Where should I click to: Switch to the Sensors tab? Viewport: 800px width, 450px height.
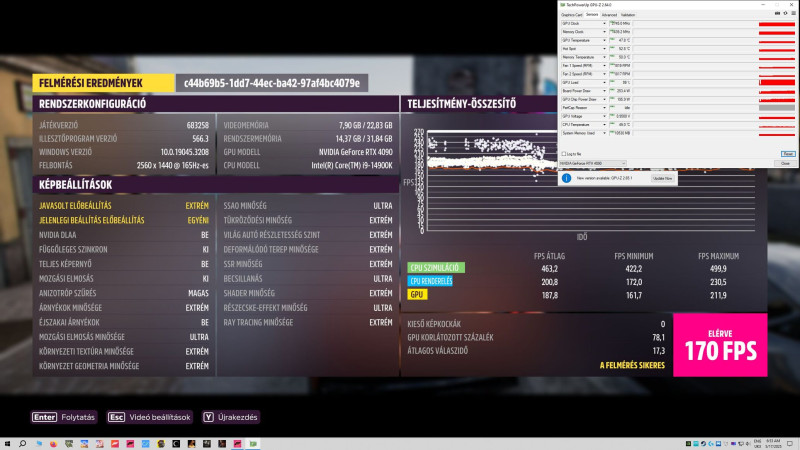[592, 15]
